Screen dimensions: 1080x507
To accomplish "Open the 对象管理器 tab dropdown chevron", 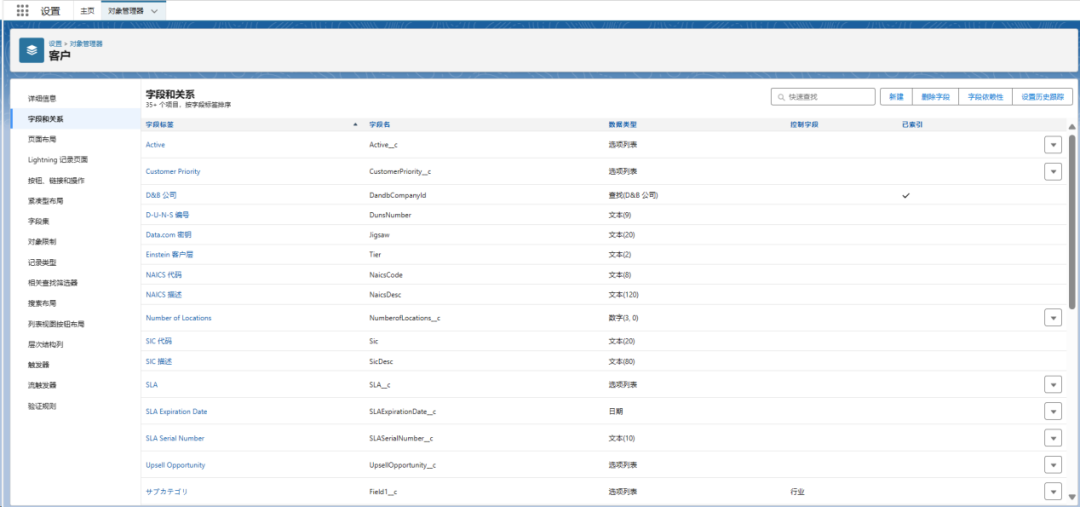I will tap(154, 11).
